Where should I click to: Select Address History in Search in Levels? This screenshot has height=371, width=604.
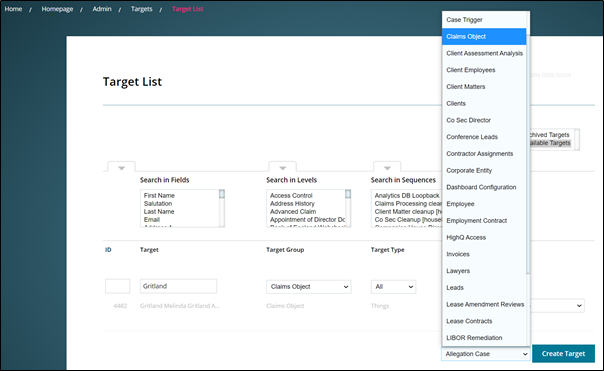[292, 204]
